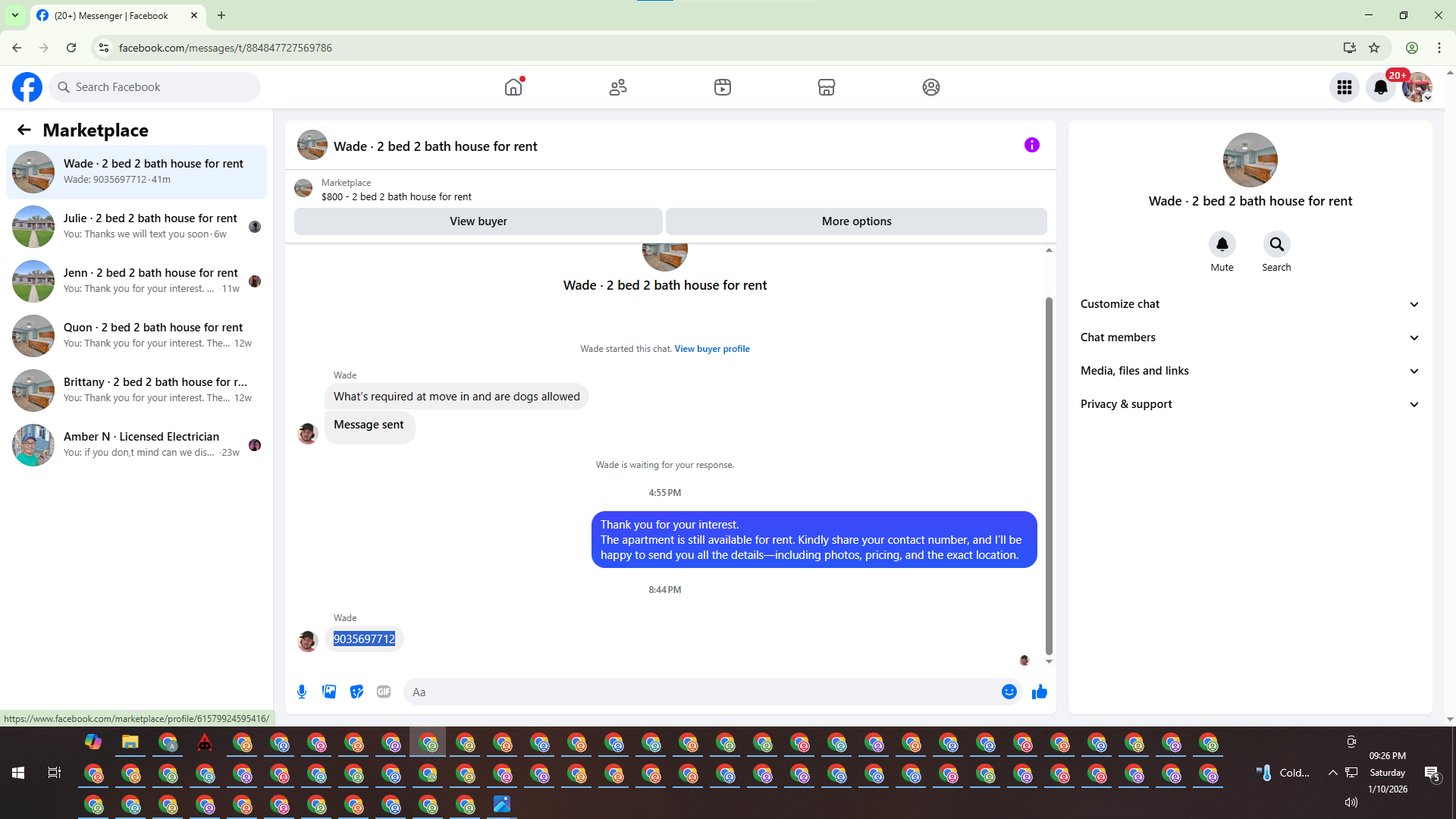Viewport: 1456px width, 819px height.
Task: Expand Media, files and links section
Action: click(1250, 371)
